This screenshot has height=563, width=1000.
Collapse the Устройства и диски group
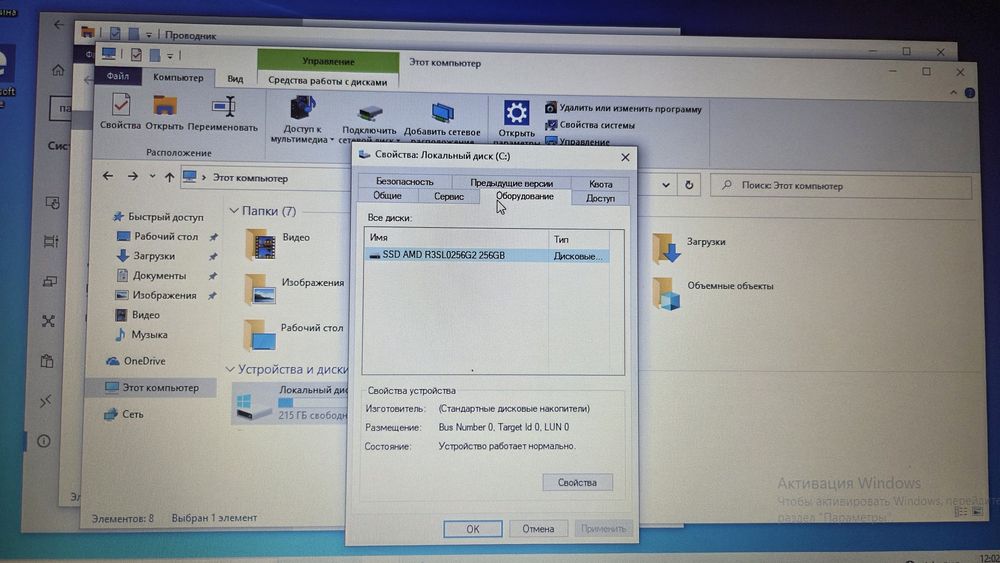pos(230,369)
